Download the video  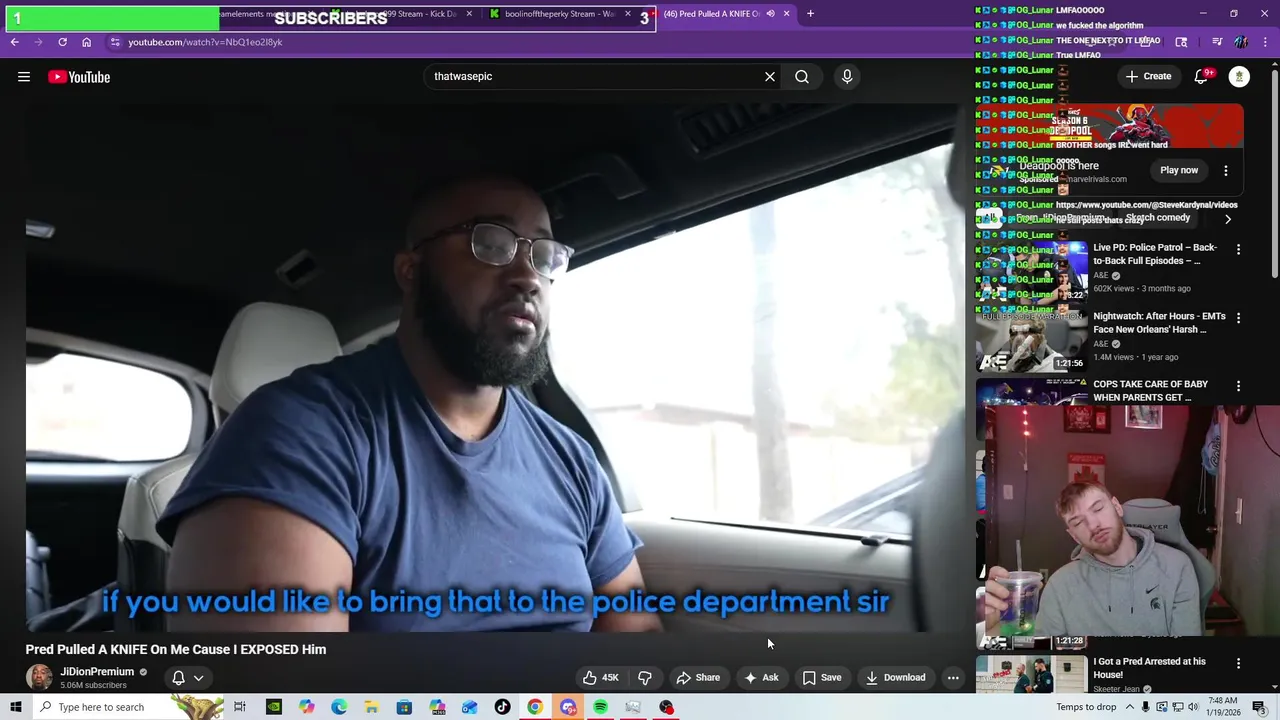(895, 677)
